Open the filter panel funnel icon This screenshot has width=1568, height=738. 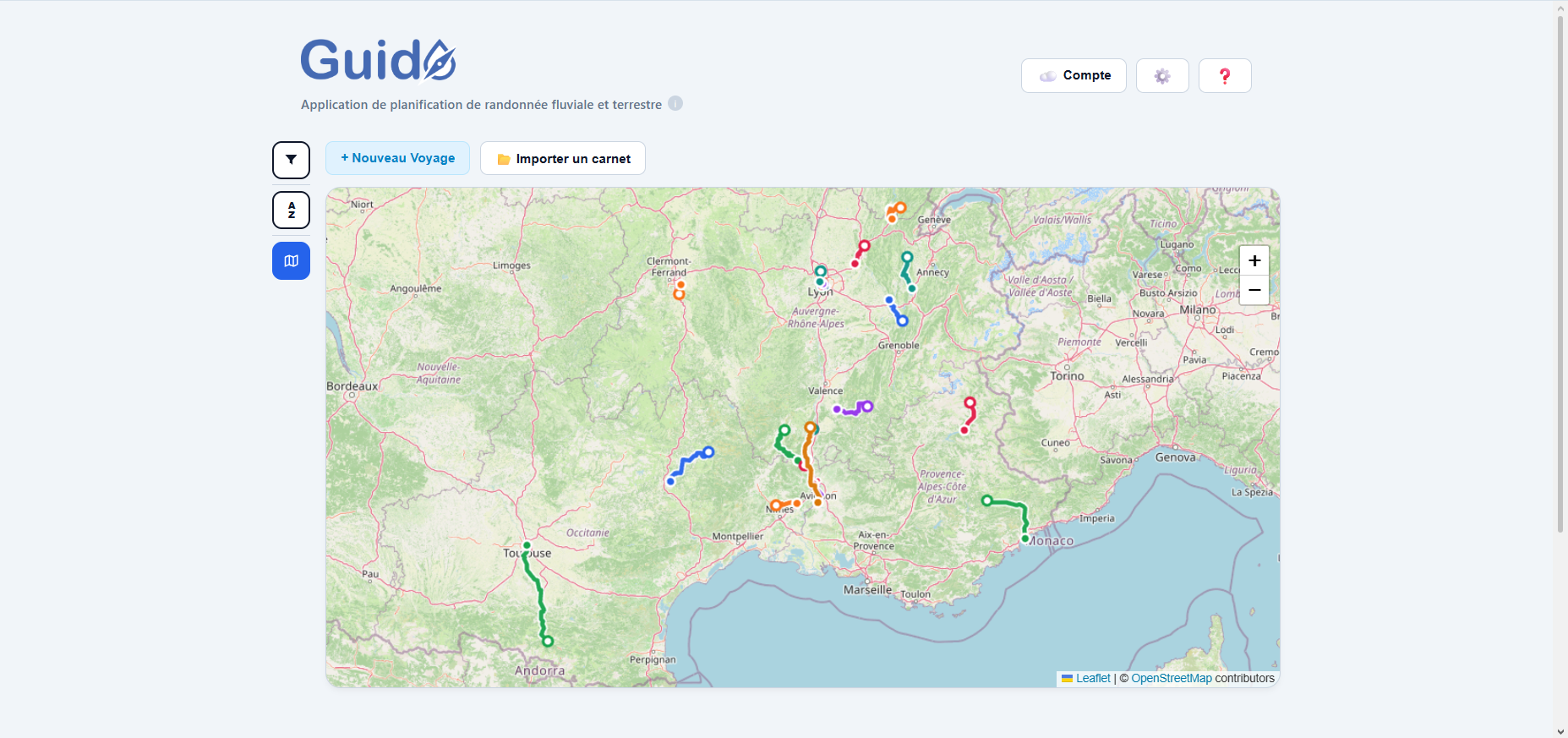coord(291,160)
